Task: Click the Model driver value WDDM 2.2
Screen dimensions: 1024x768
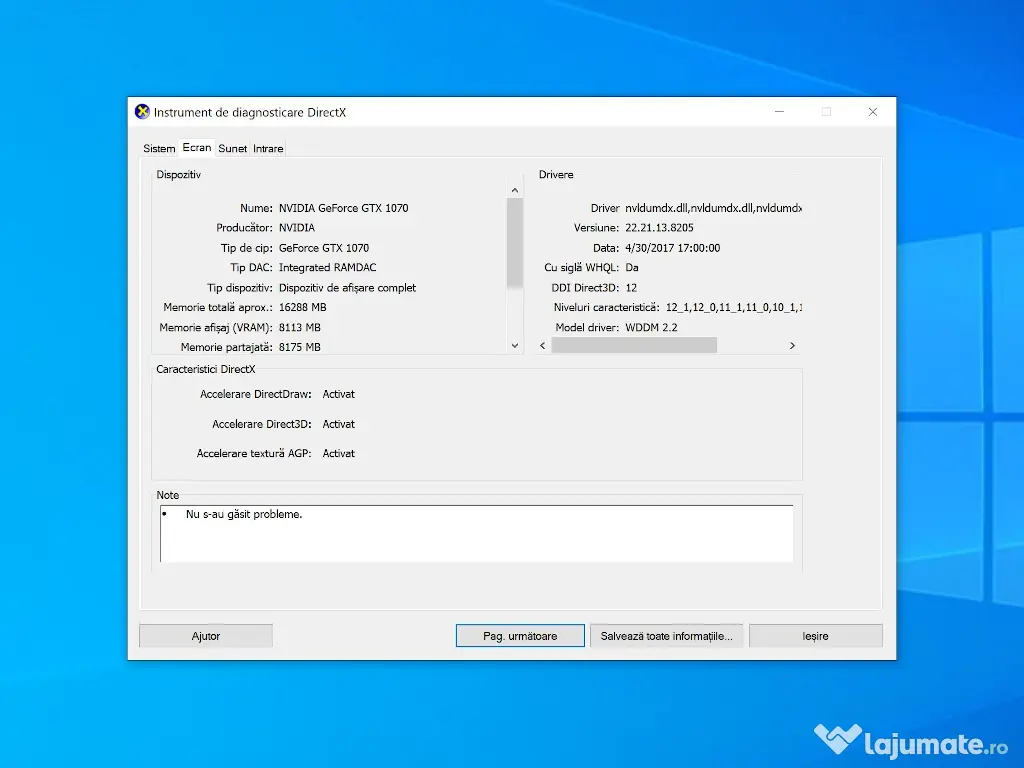Action: 651,327
